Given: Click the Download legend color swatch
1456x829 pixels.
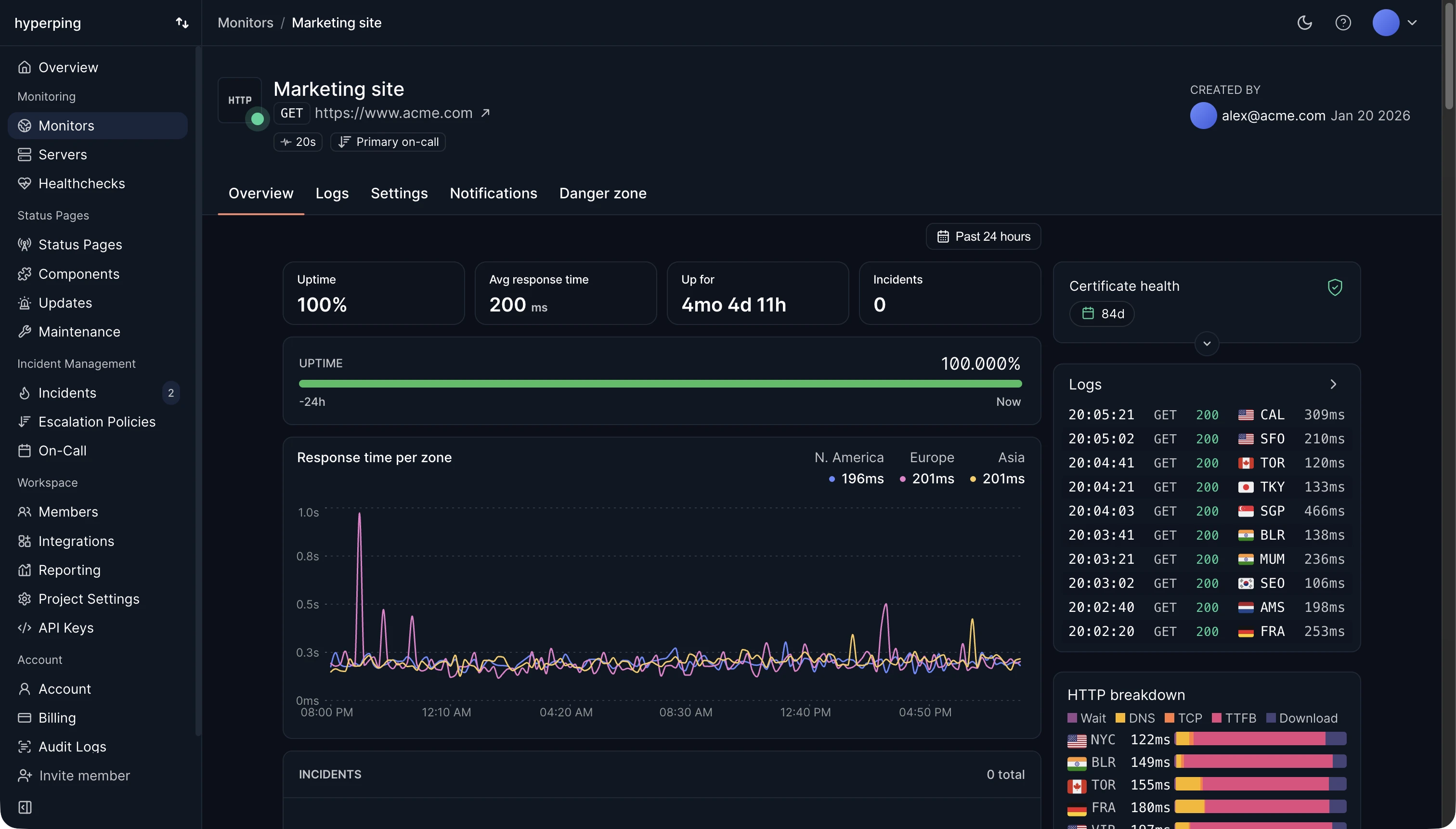Looking at the screenshot, I should (x=1270, y=718).
